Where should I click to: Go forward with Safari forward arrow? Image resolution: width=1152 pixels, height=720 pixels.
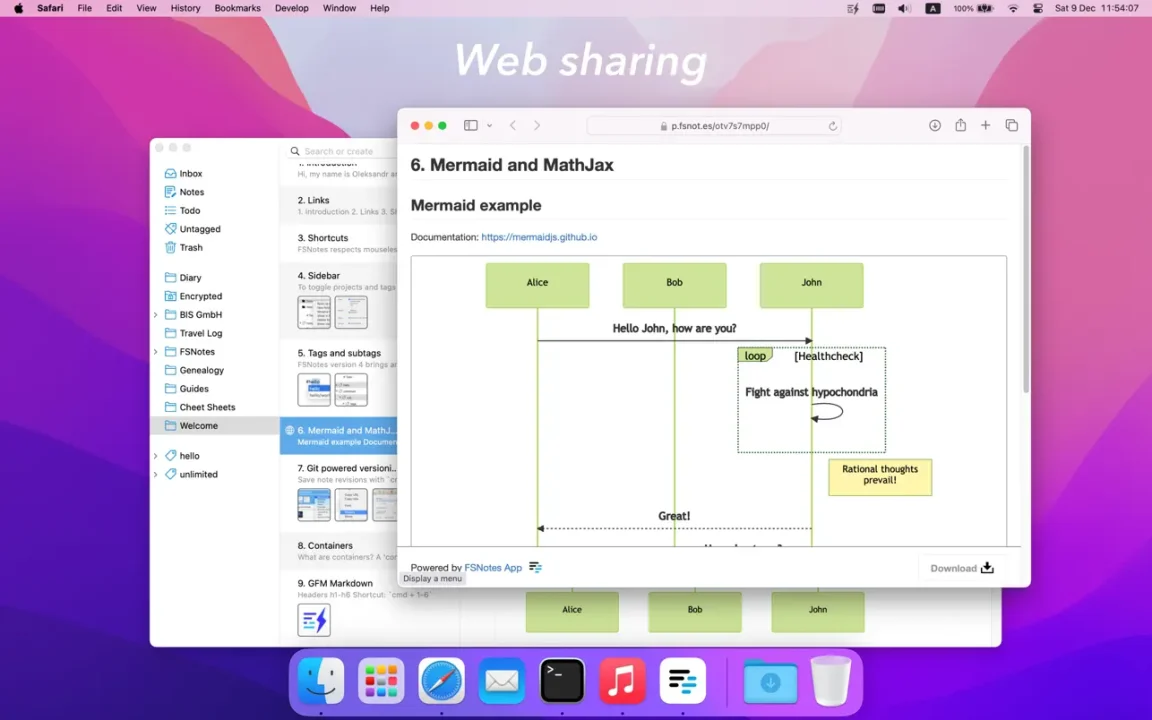(537, 126)
